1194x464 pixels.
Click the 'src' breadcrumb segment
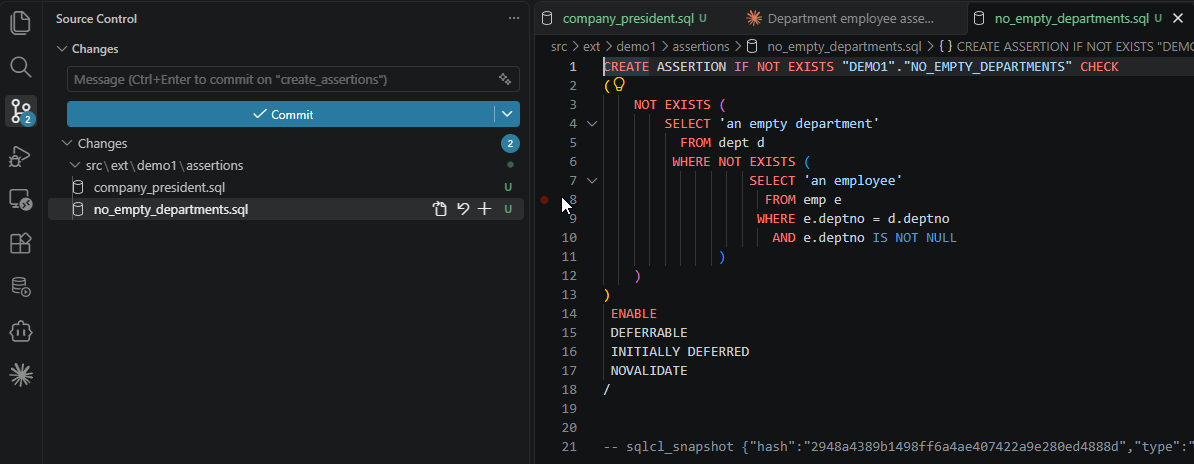pos(559,46)
